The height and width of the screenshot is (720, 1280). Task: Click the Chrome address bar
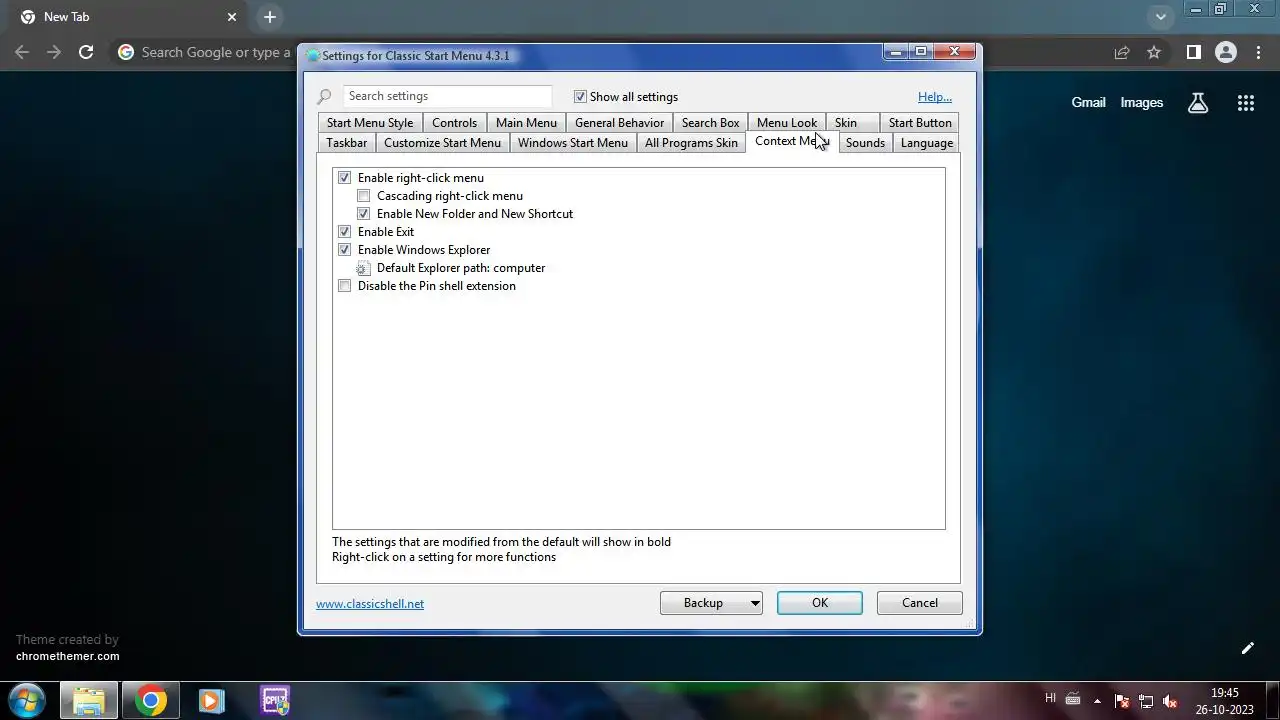[215, 52]
